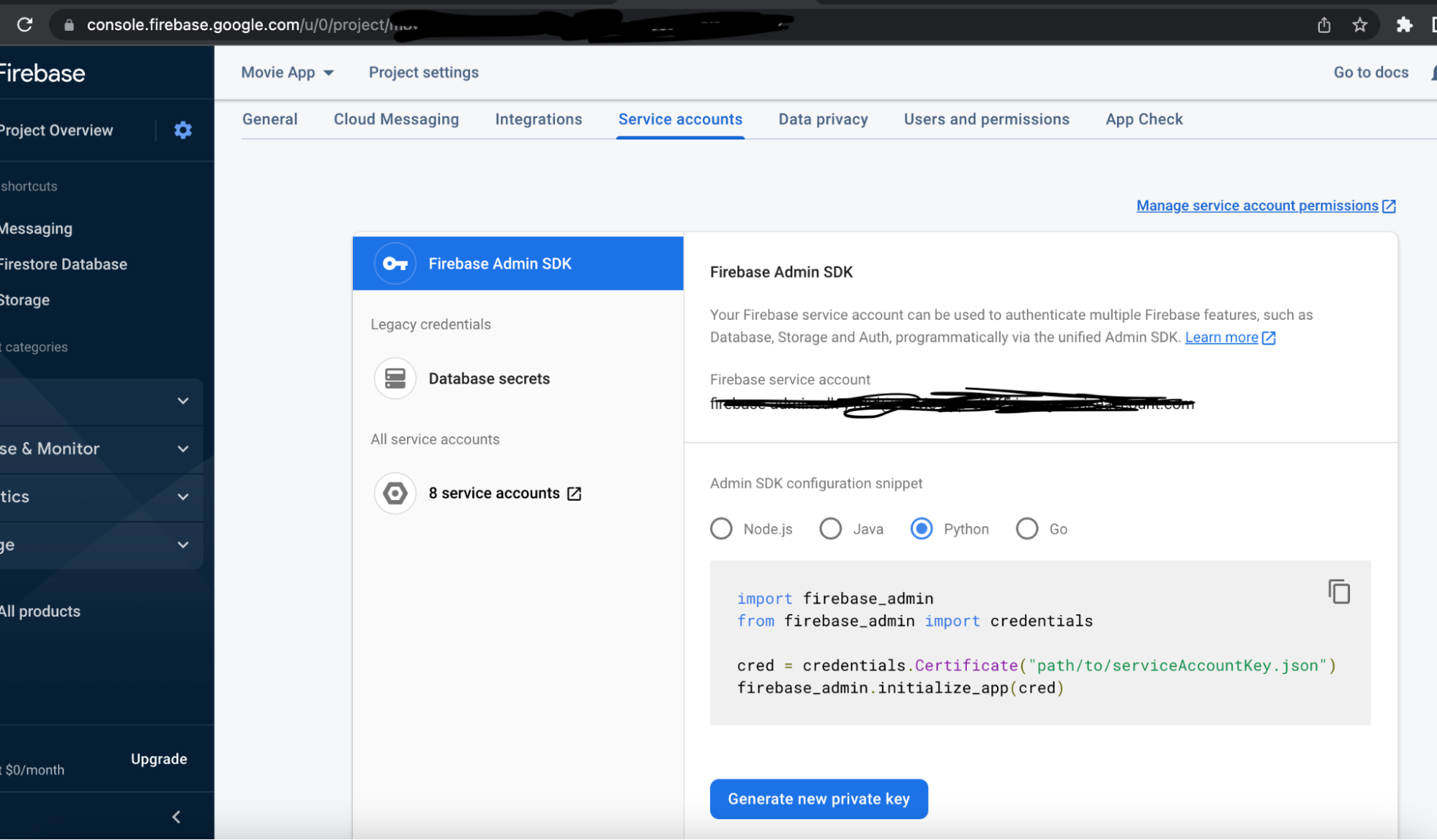Image resolution: width=1437 pixels, height=840 pixels.
Task: Select Firebase Admin SDK list item
Action: (x=518, y=264)
